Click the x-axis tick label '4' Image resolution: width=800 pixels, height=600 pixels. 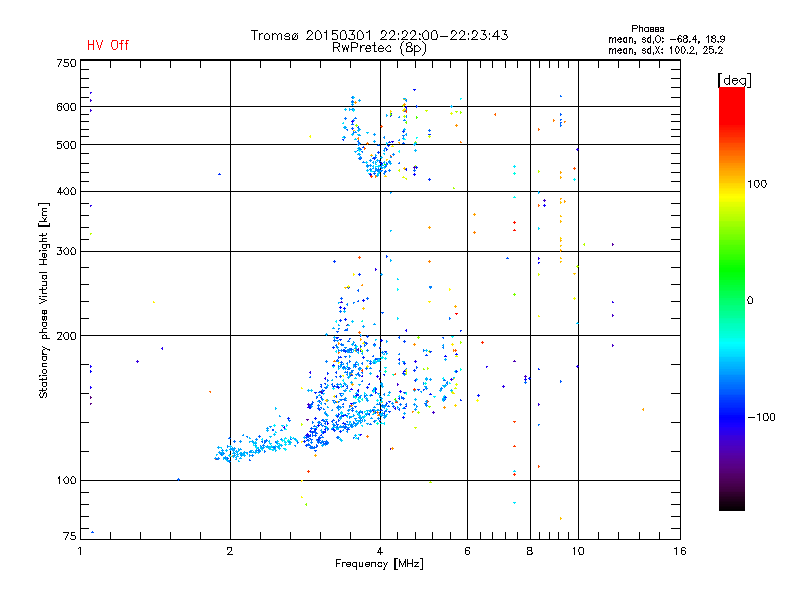(380, 551)
